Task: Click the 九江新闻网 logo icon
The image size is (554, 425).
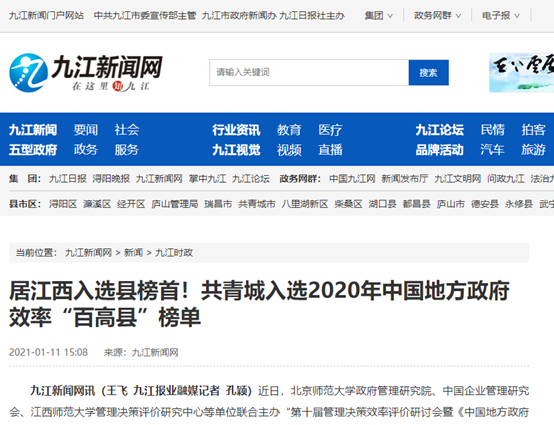Action: point(29,73)
